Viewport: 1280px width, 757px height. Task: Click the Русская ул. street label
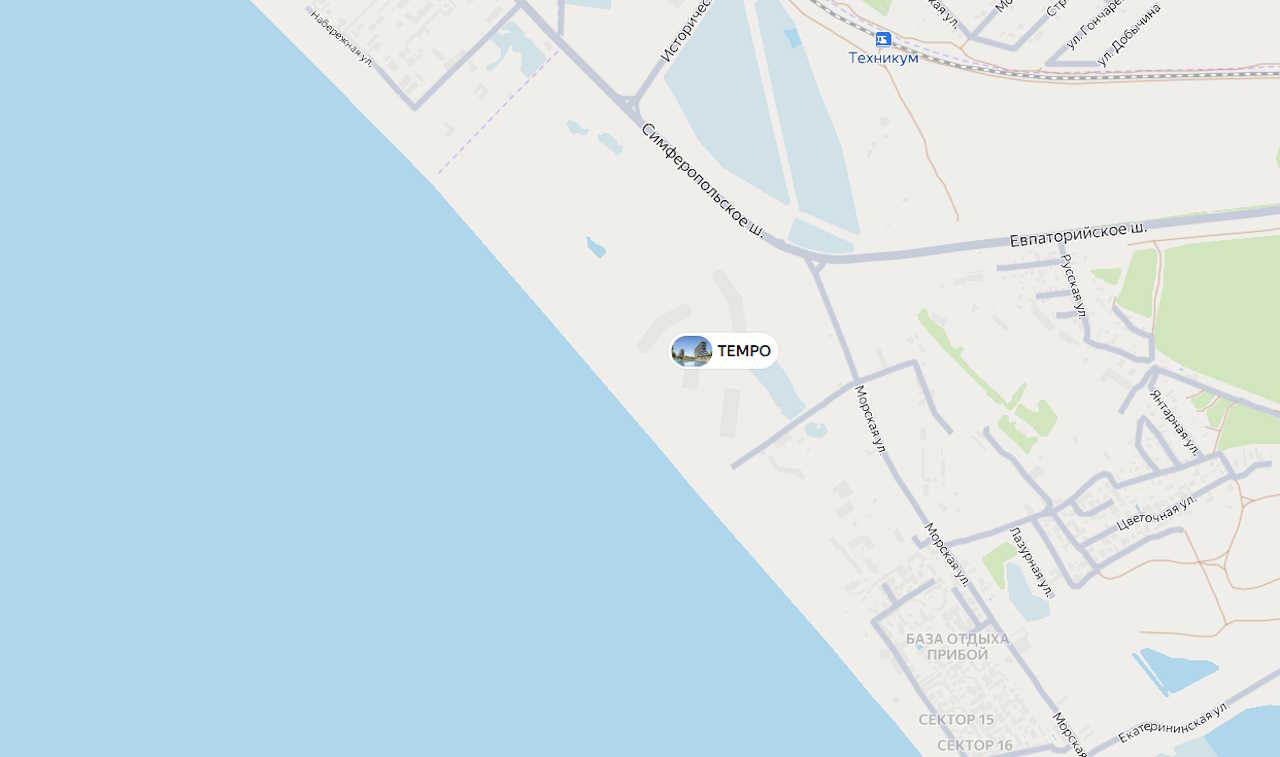[1073, 285]
